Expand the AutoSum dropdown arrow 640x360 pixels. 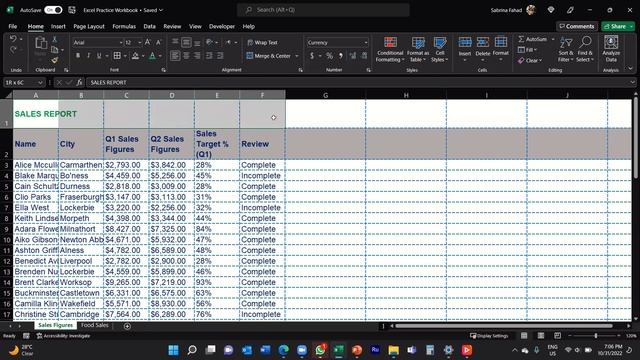(553, 39)
